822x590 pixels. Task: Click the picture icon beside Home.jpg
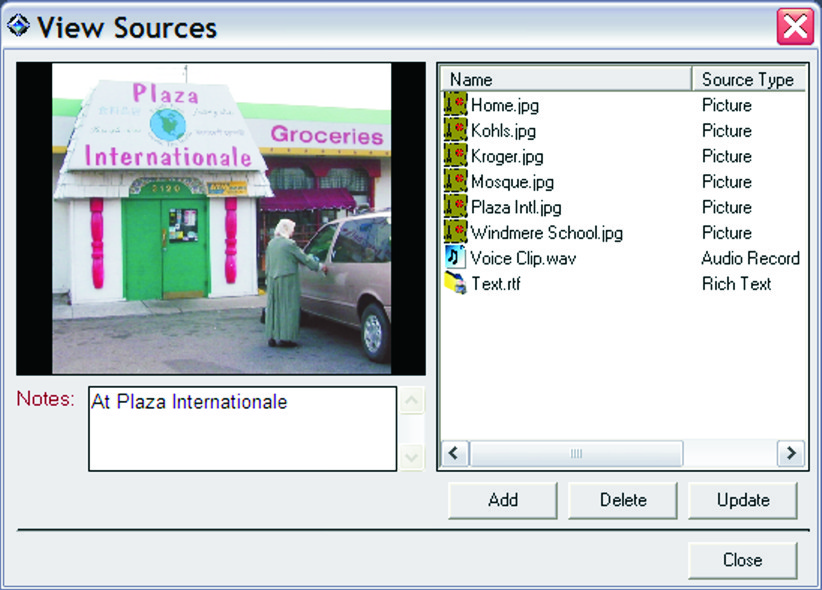[x=455, y=105]
